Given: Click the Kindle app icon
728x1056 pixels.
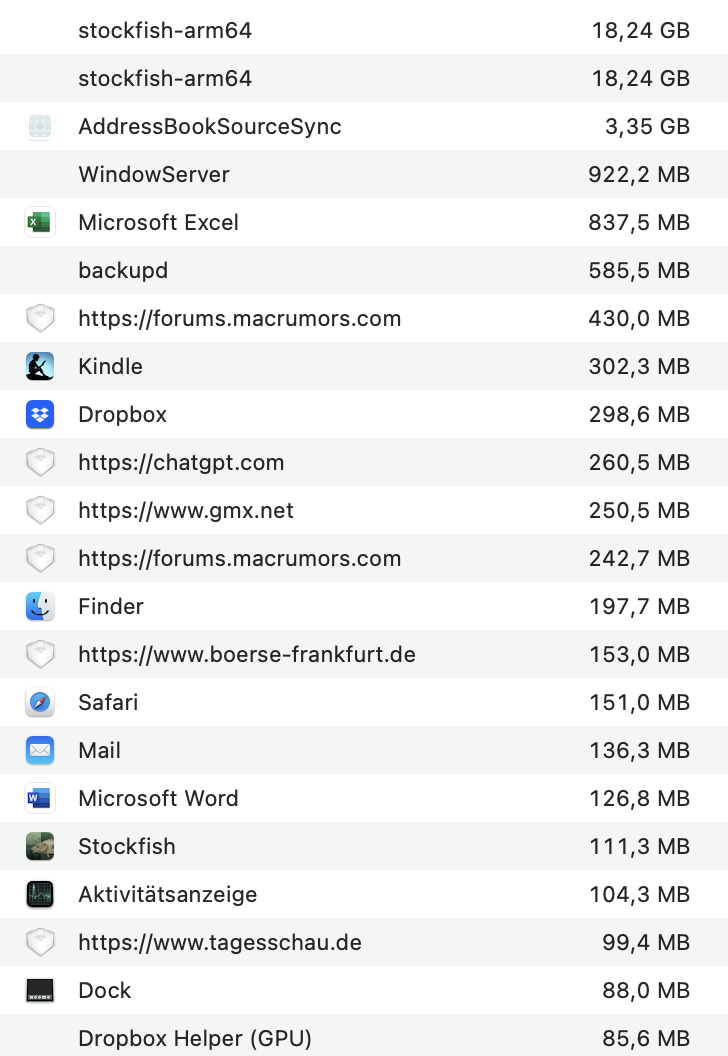Looking at the screenshot, I should pyautogui.click(x=40, y=366).
